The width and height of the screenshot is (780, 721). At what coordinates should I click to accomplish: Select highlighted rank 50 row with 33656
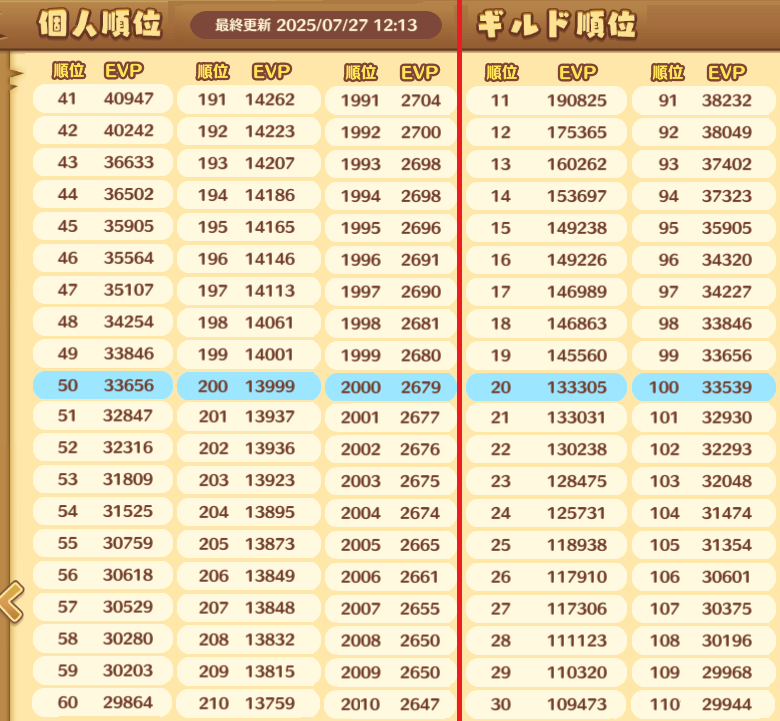point(103,385)
